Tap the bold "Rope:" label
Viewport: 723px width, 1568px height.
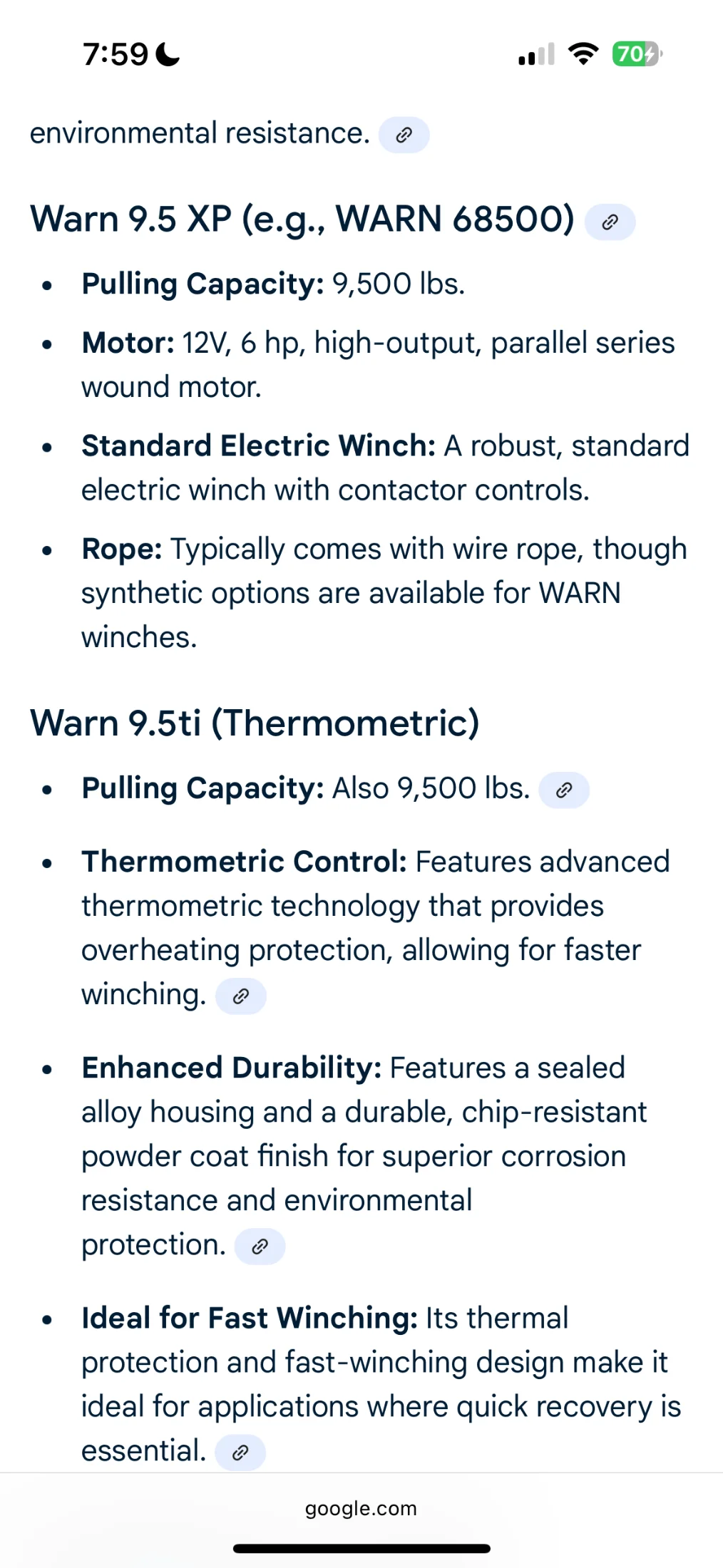[x=122, y=549]
